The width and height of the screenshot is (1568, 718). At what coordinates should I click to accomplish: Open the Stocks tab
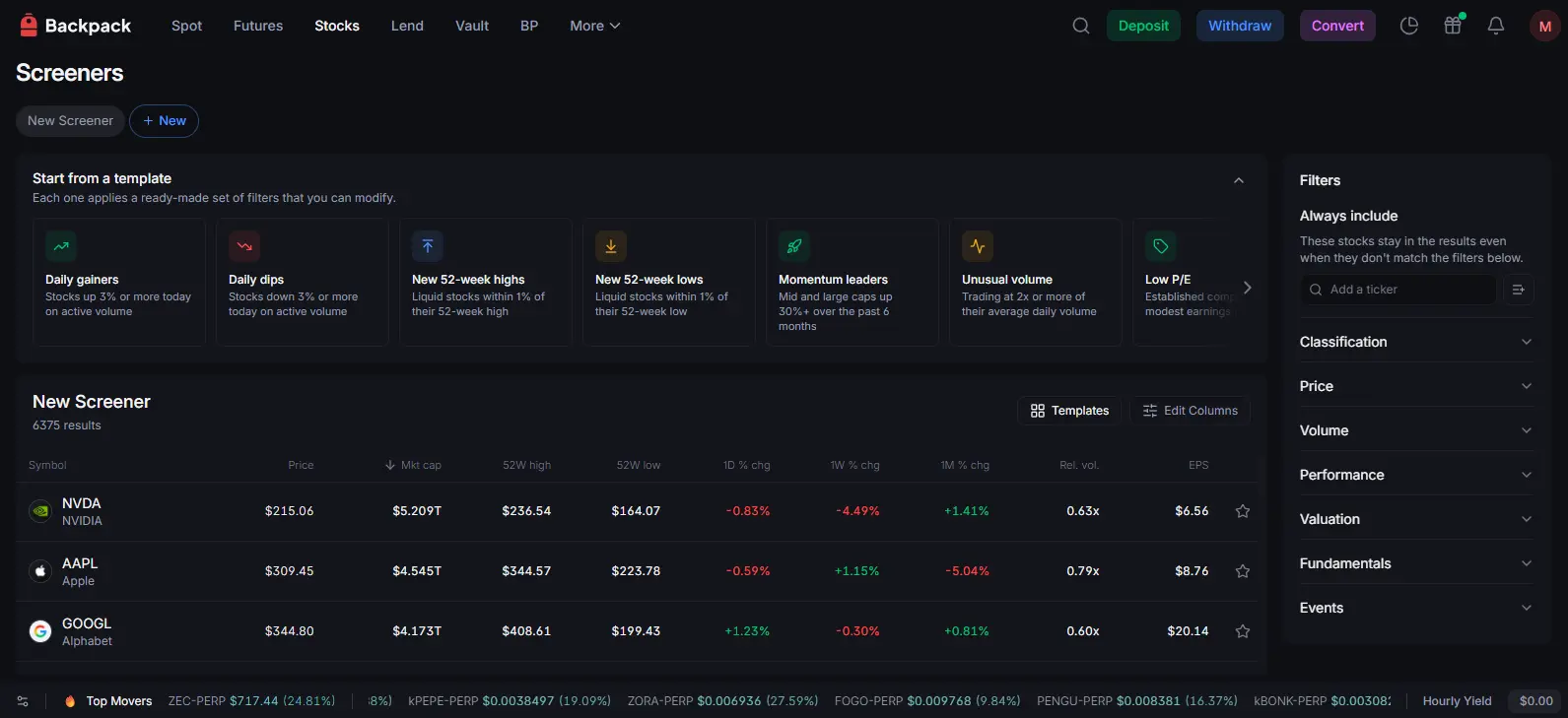coord(337,26)
